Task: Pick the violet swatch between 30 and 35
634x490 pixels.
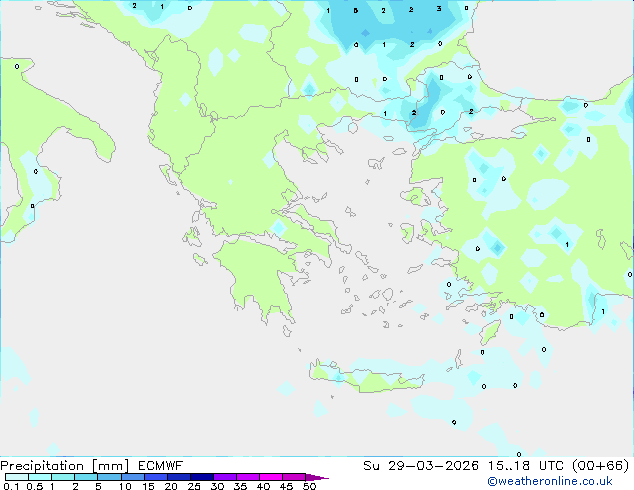Action: tap(225, 477)
